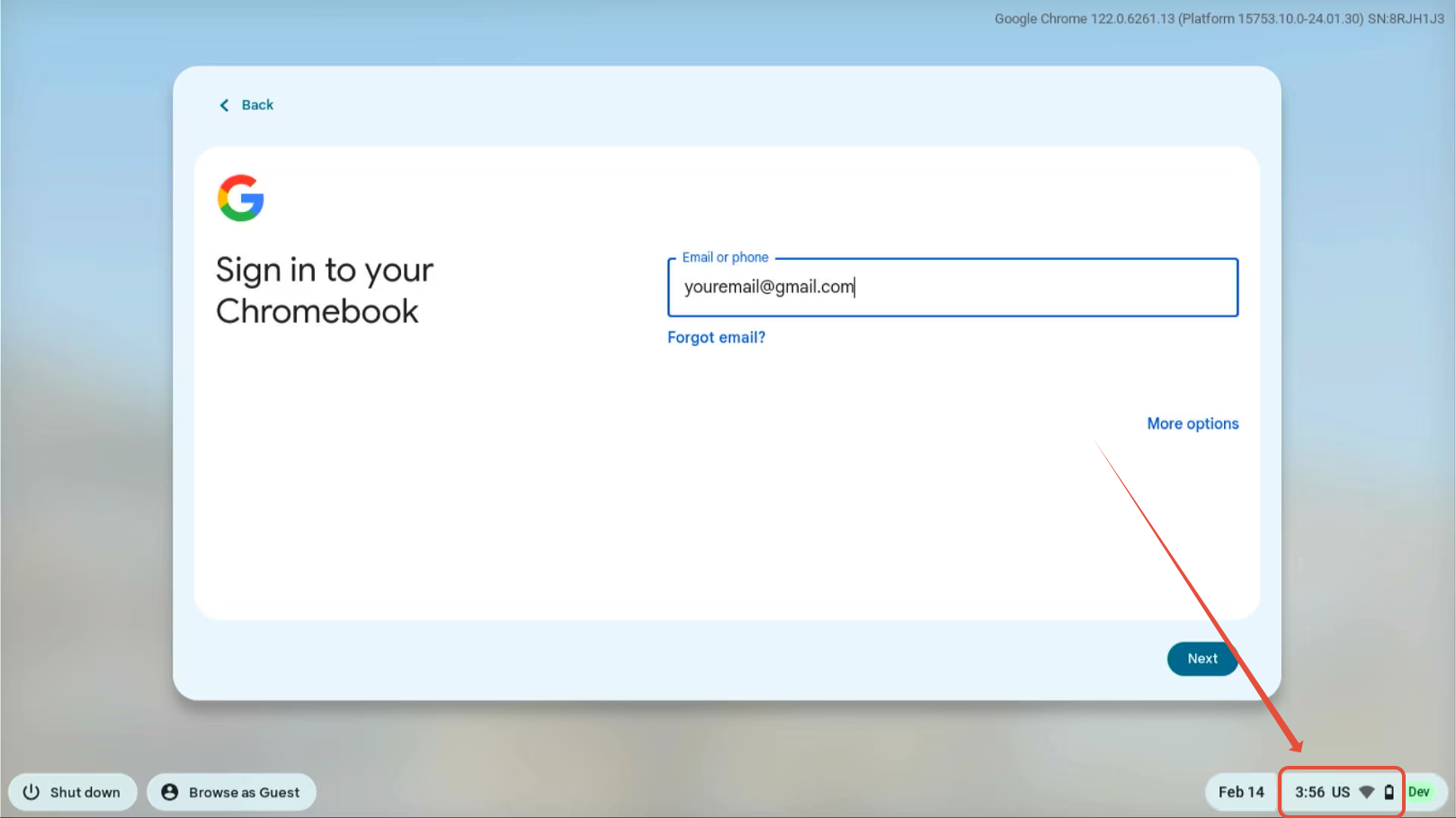Click the Sign in to your Chromebook heading

(325, 290)
